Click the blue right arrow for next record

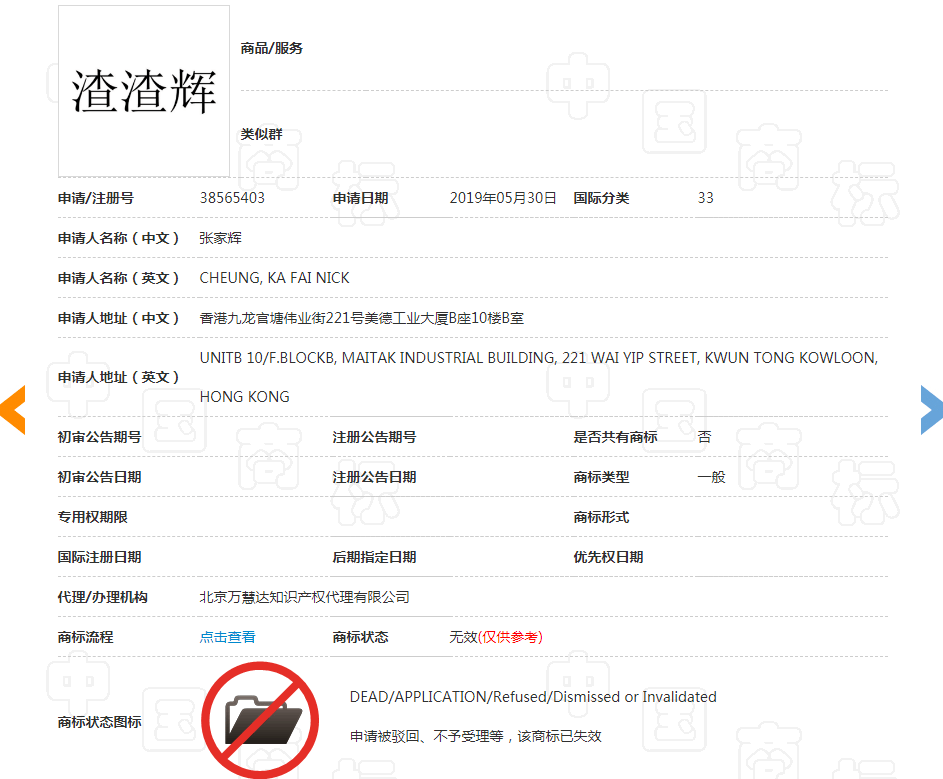(x=931, y=410)
